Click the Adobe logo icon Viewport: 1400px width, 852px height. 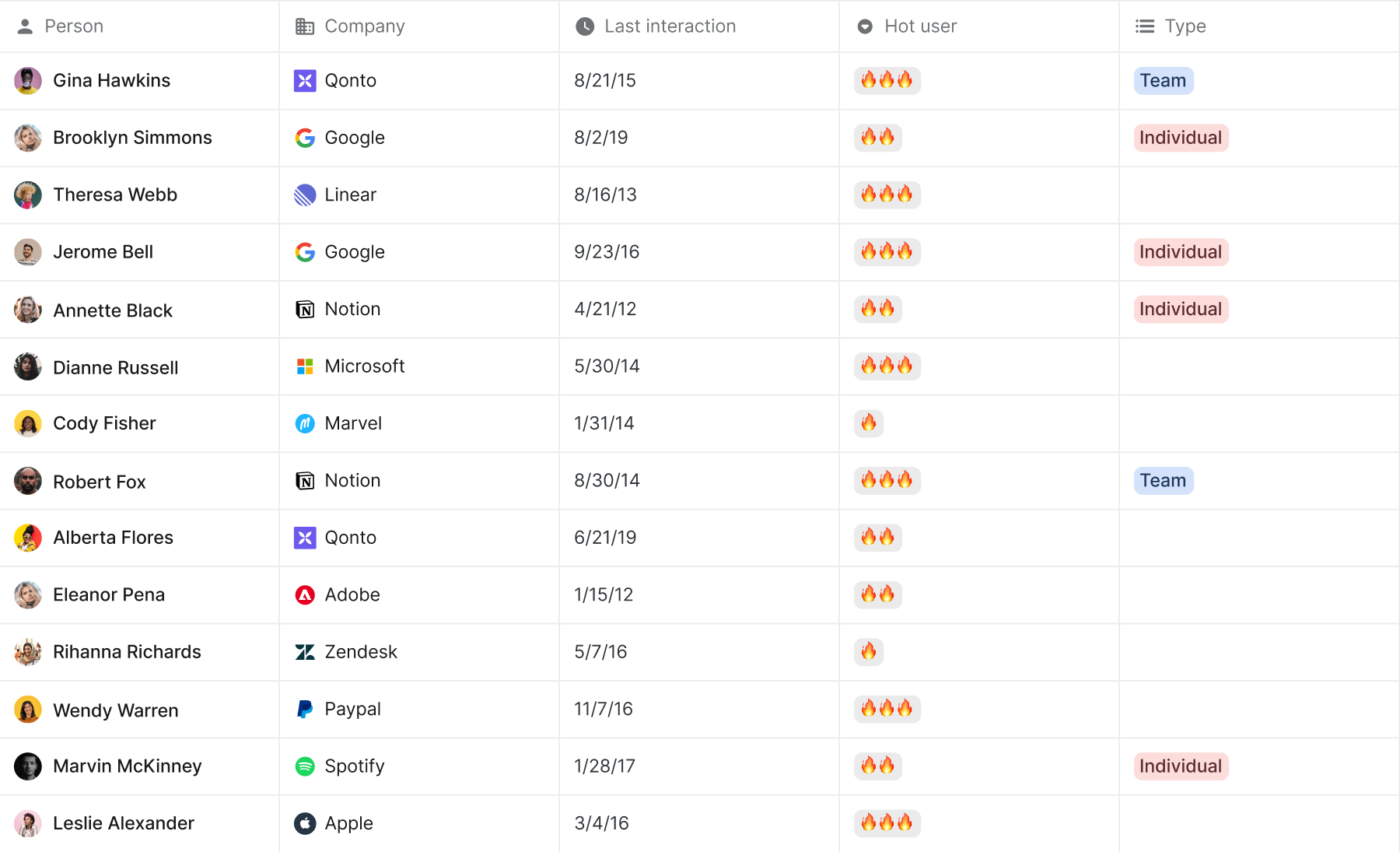(x=305, y=595)
